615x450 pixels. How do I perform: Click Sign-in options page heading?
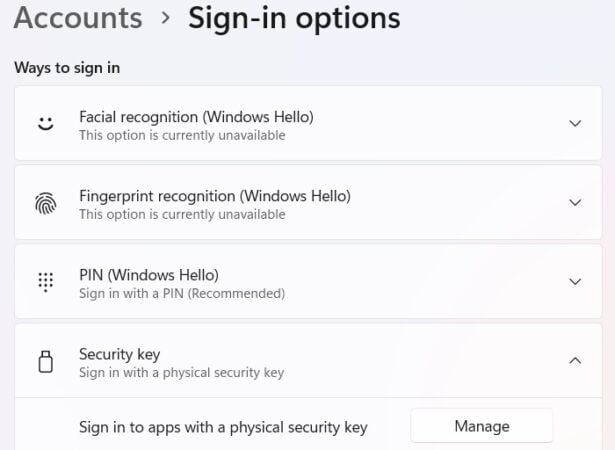294,19
